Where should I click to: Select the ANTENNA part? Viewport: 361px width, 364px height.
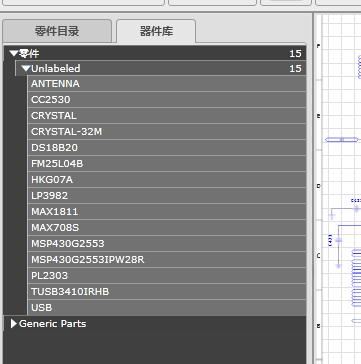[167, 83]
